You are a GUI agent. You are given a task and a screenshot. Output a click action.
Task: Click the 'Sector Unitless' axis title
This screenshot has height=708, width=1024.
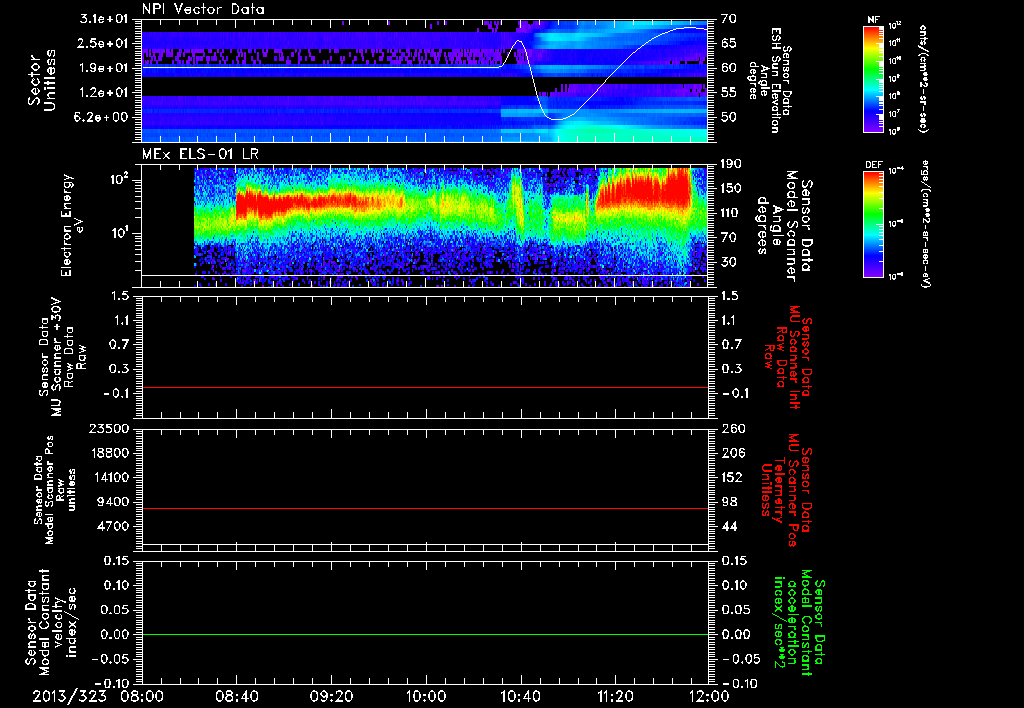42,80
